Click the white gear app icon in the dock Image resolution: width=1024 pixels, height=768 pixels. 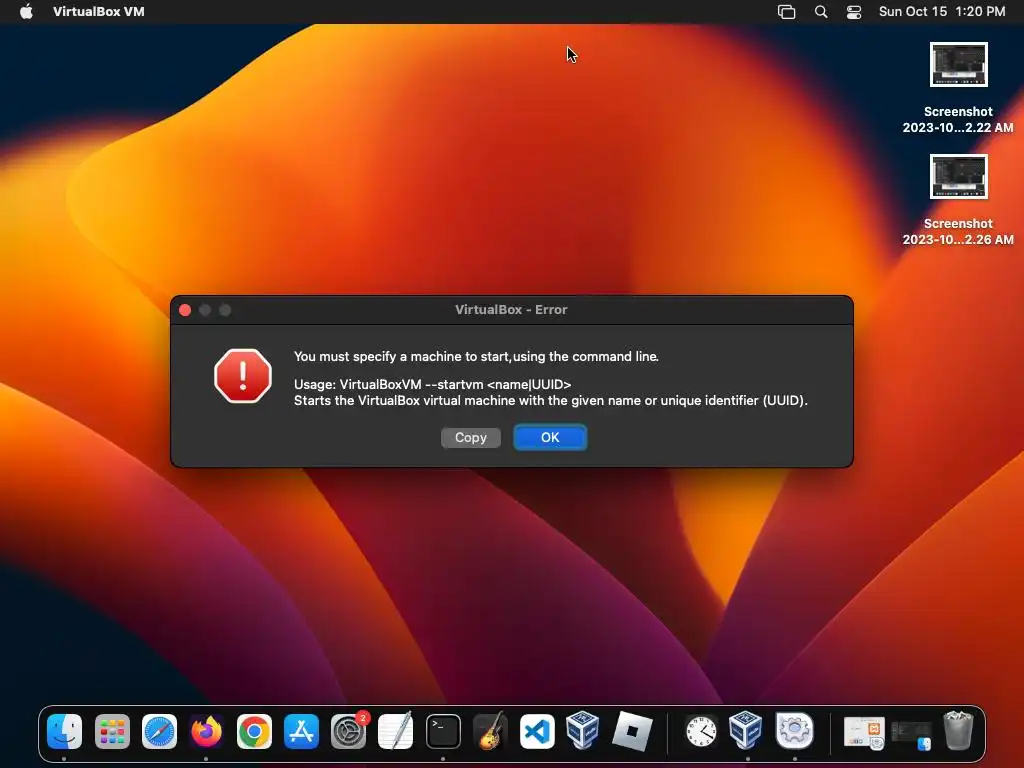pyautogui.click(x=794, y=730)
